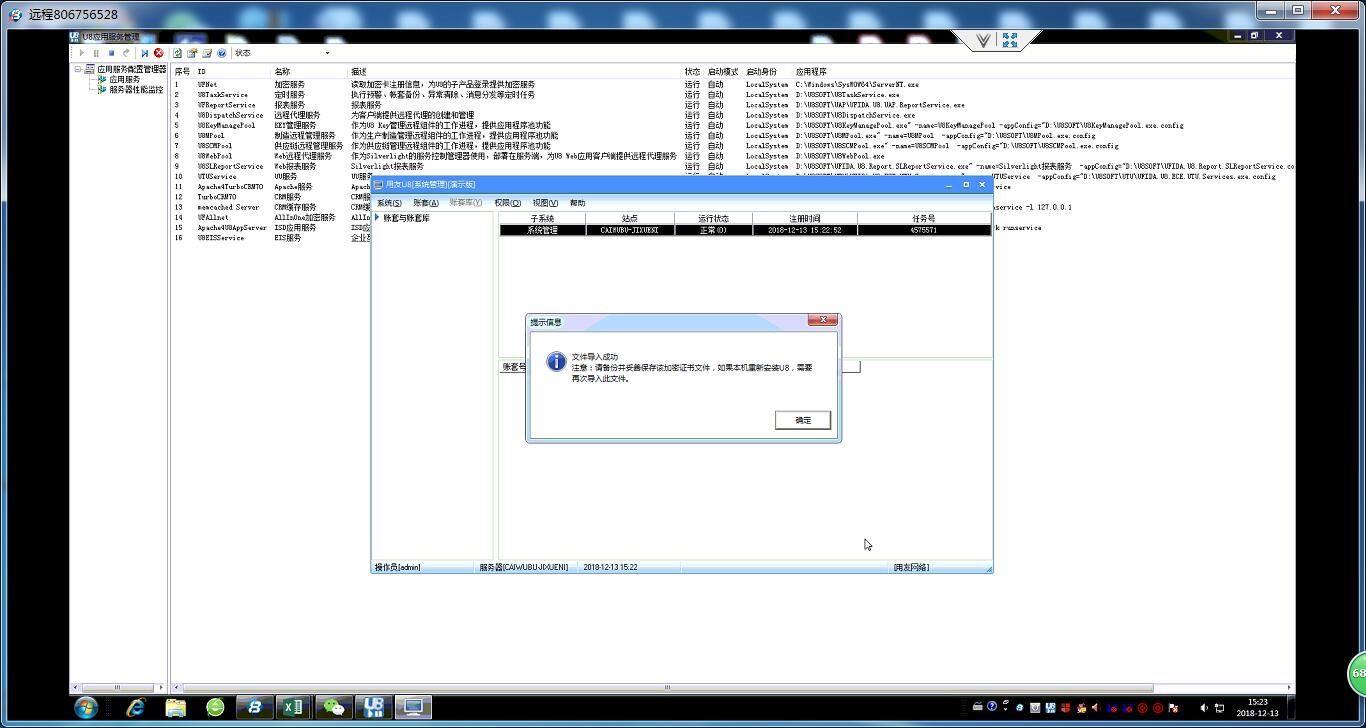Screen dimensions: 1366x728
Task: Open the 帮助 menu
Action: pos(577,203)
